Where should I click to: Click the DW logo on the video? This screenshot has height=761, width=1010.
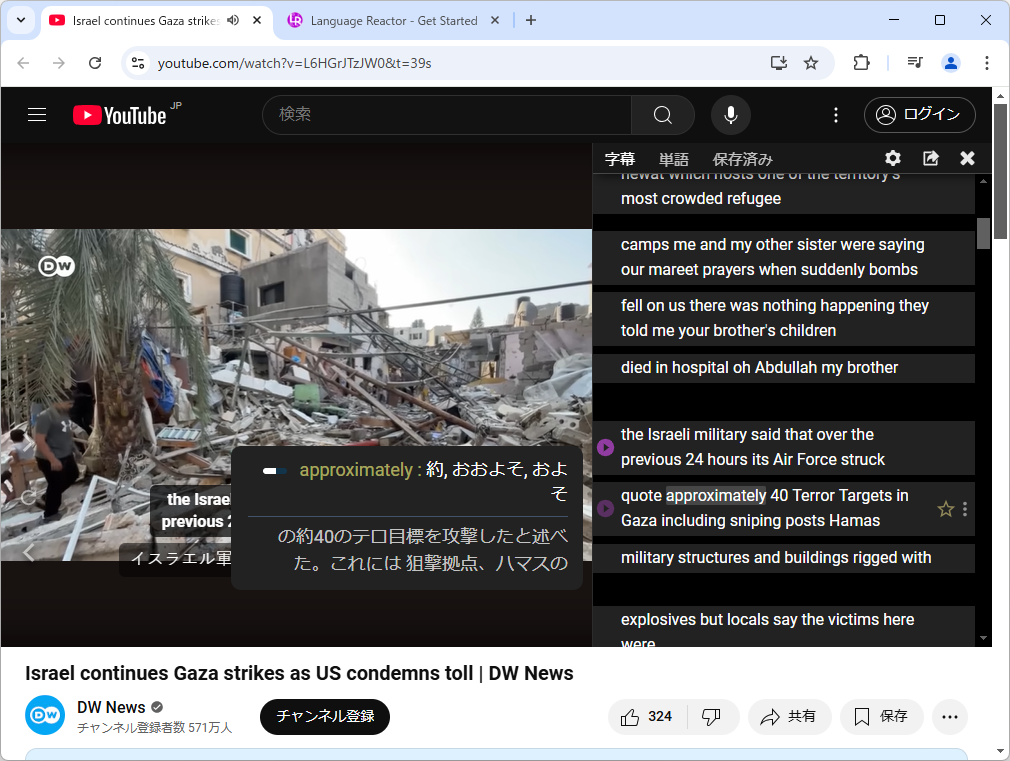(57, 265)
